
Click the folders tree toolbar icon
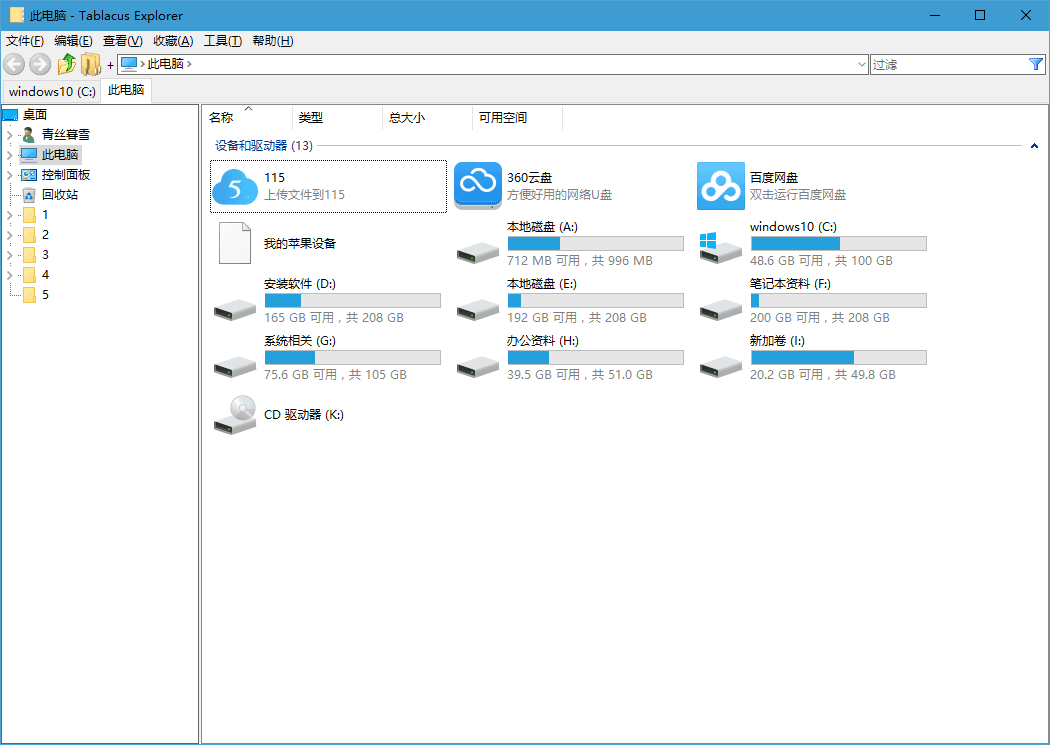[x=91, y=64]
